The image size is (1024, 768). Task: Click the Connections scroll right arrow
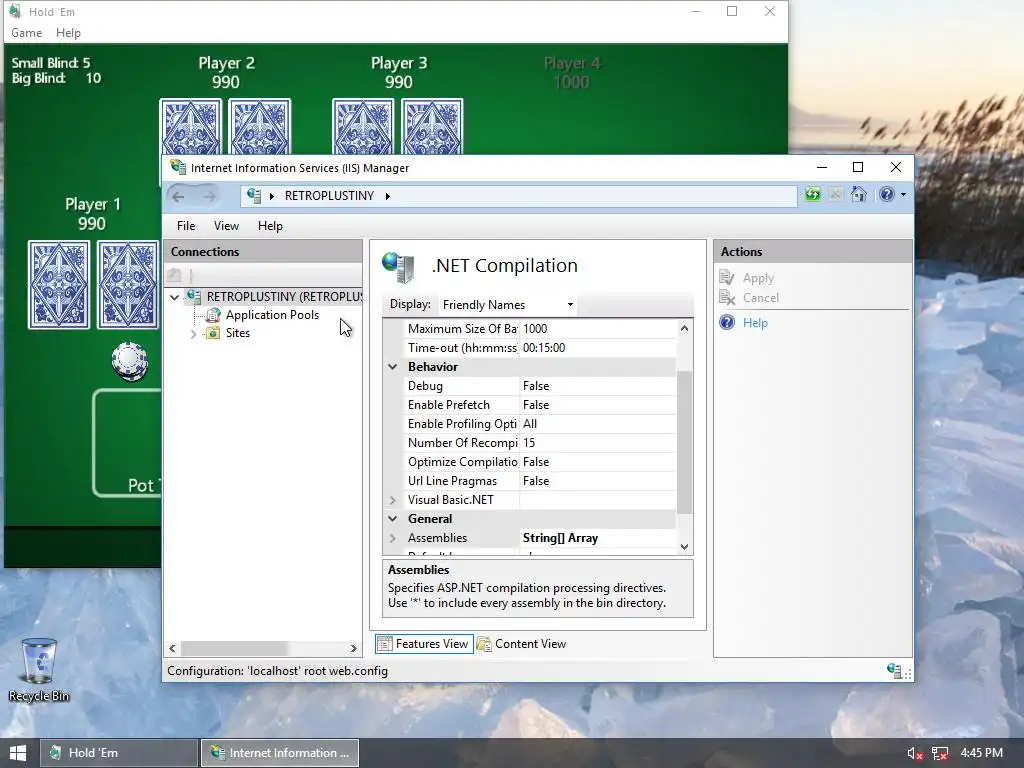coord(353,648)
